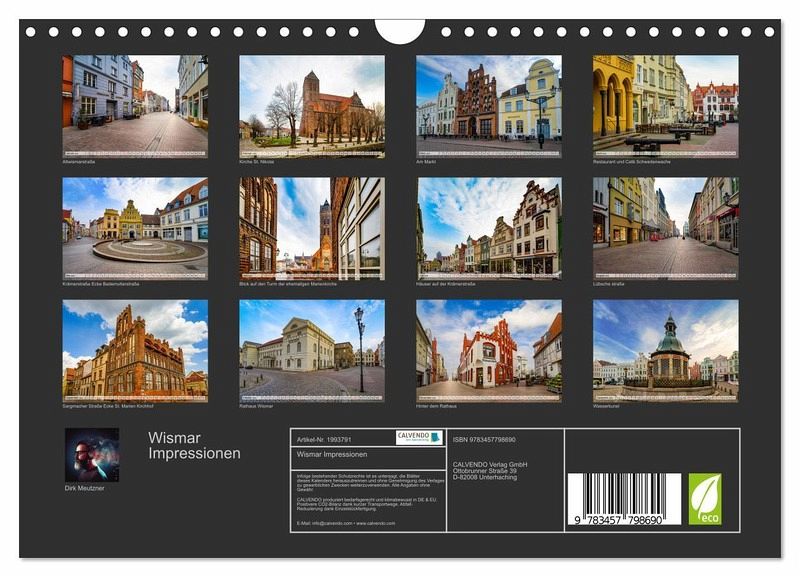Click the name 'Dirk Meutzner'
The height and width of the screenshot is (577, 800).
[x=84, y=488]
